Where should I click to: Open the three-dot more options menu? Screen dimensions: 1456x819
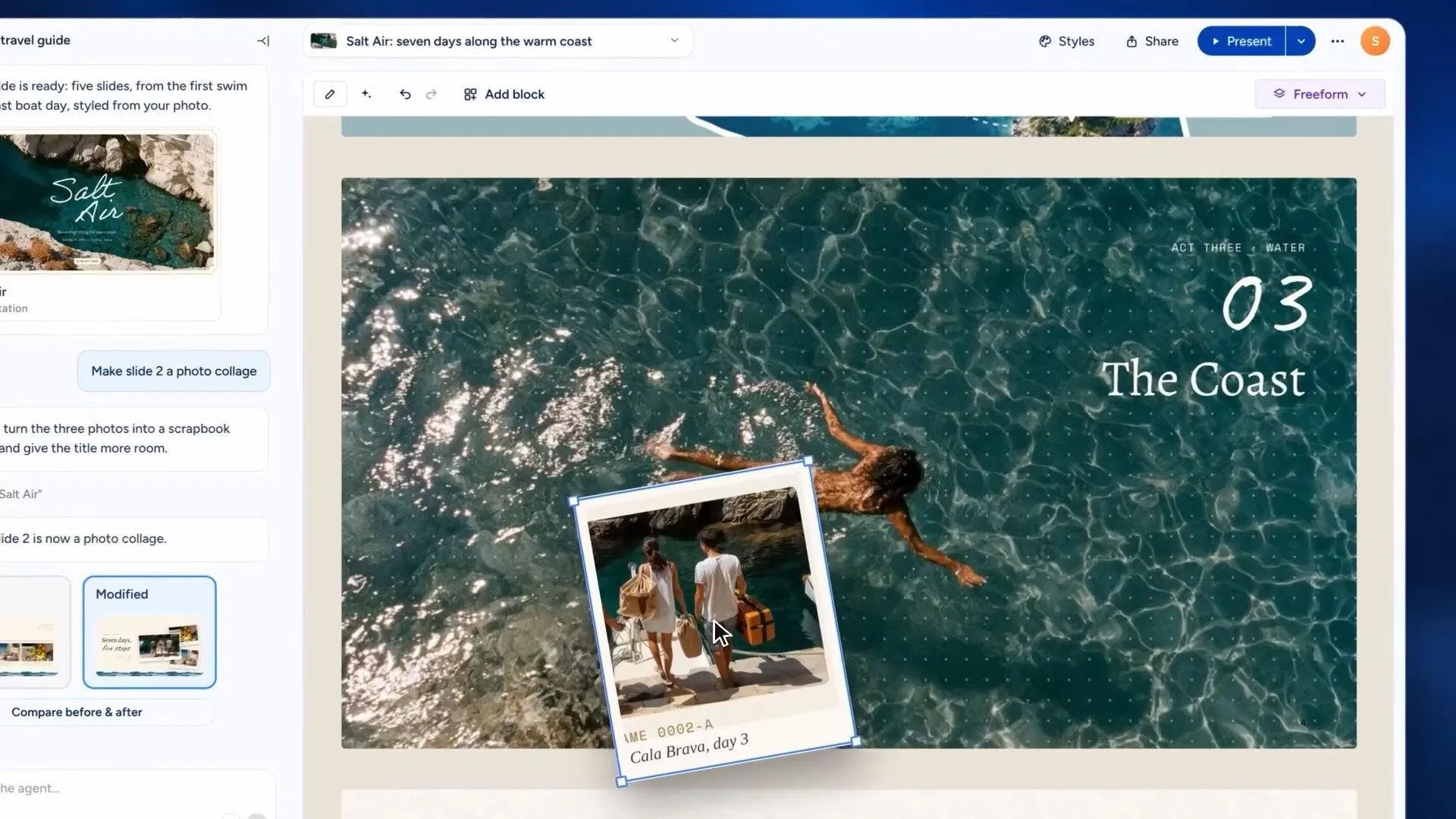coord(1338,41)
